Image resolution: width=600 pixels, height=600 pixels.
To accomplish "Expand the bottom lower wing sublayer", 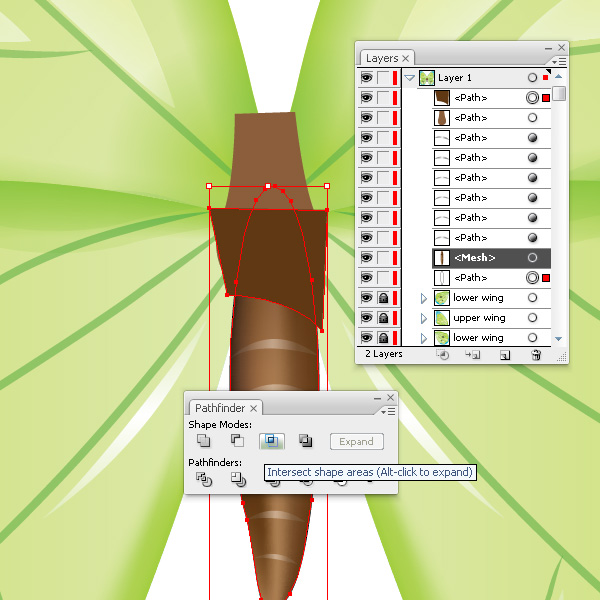I will tap(424, 338).
